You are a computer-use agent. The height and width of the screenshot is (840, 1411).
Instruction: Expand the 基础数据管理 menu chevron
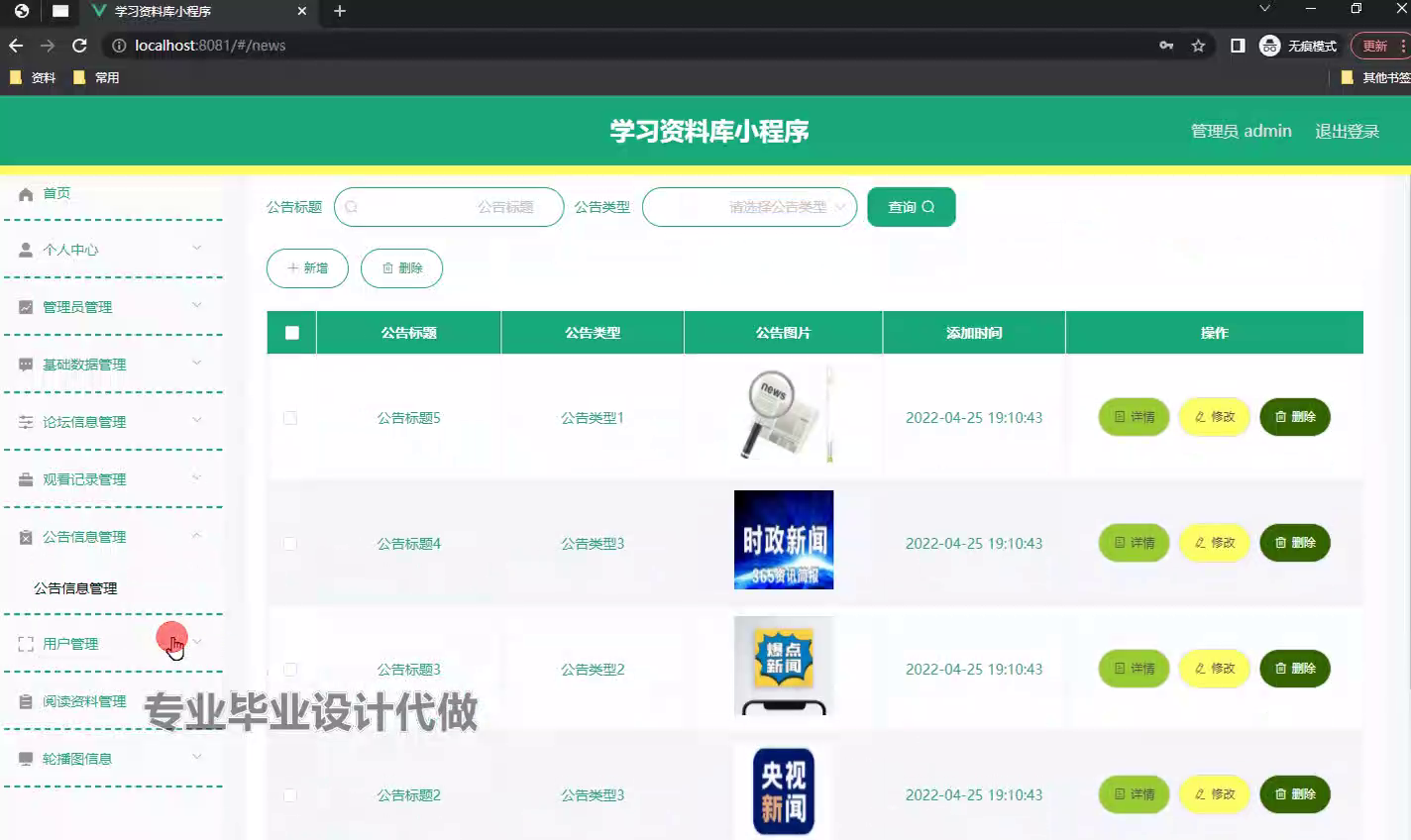(196, 363)
